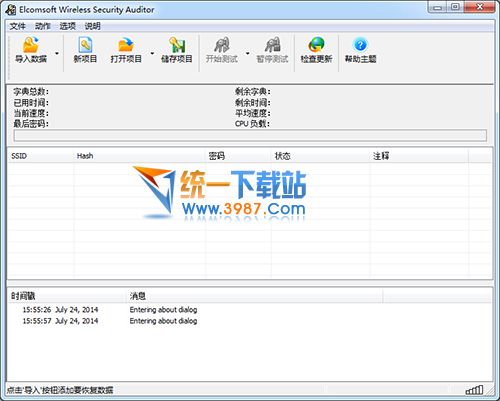The width and height of the screenshot is (500, 401).
Task: Open the 文件 menu
Action: coord(18,26)
